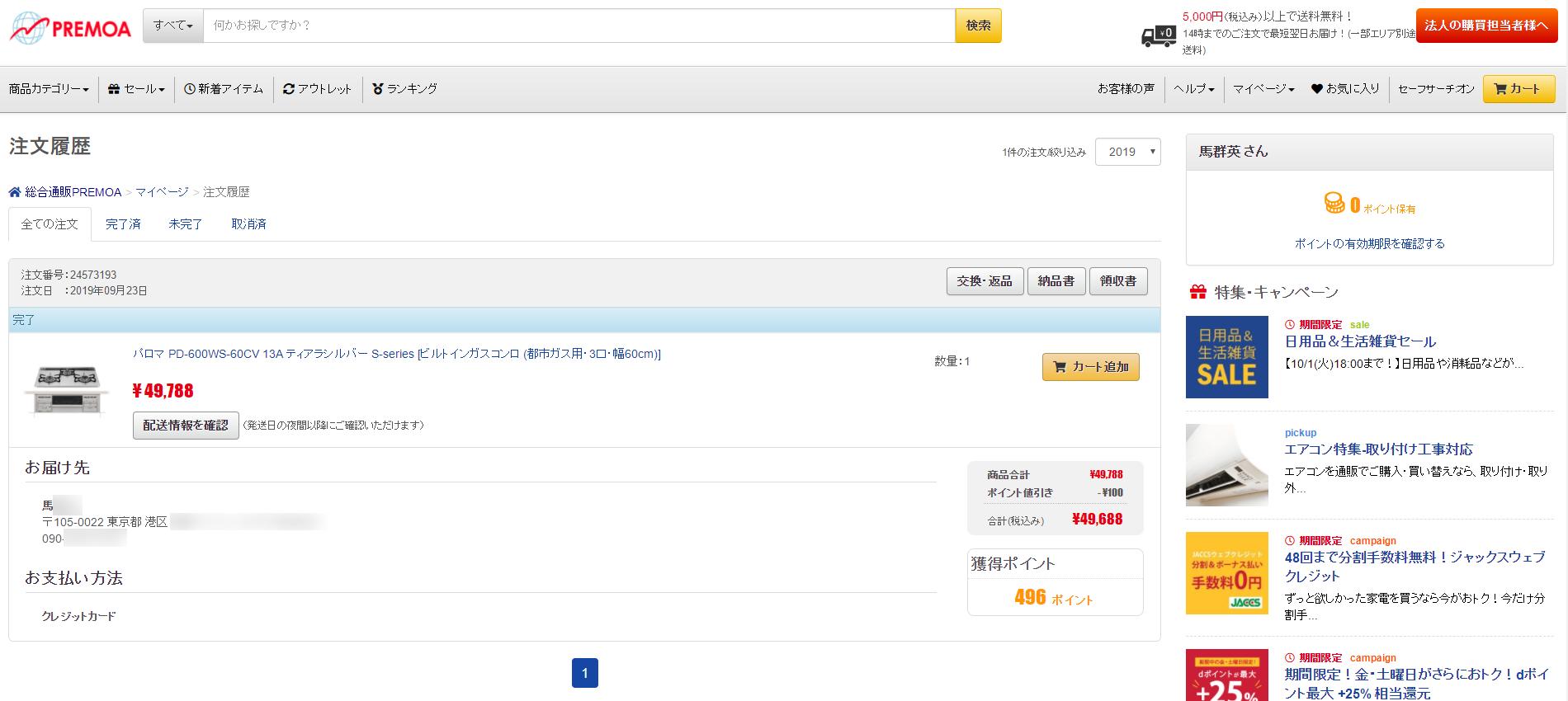Expand the セール menu
Screen dimensions: 1568x701
pos(137,89)
